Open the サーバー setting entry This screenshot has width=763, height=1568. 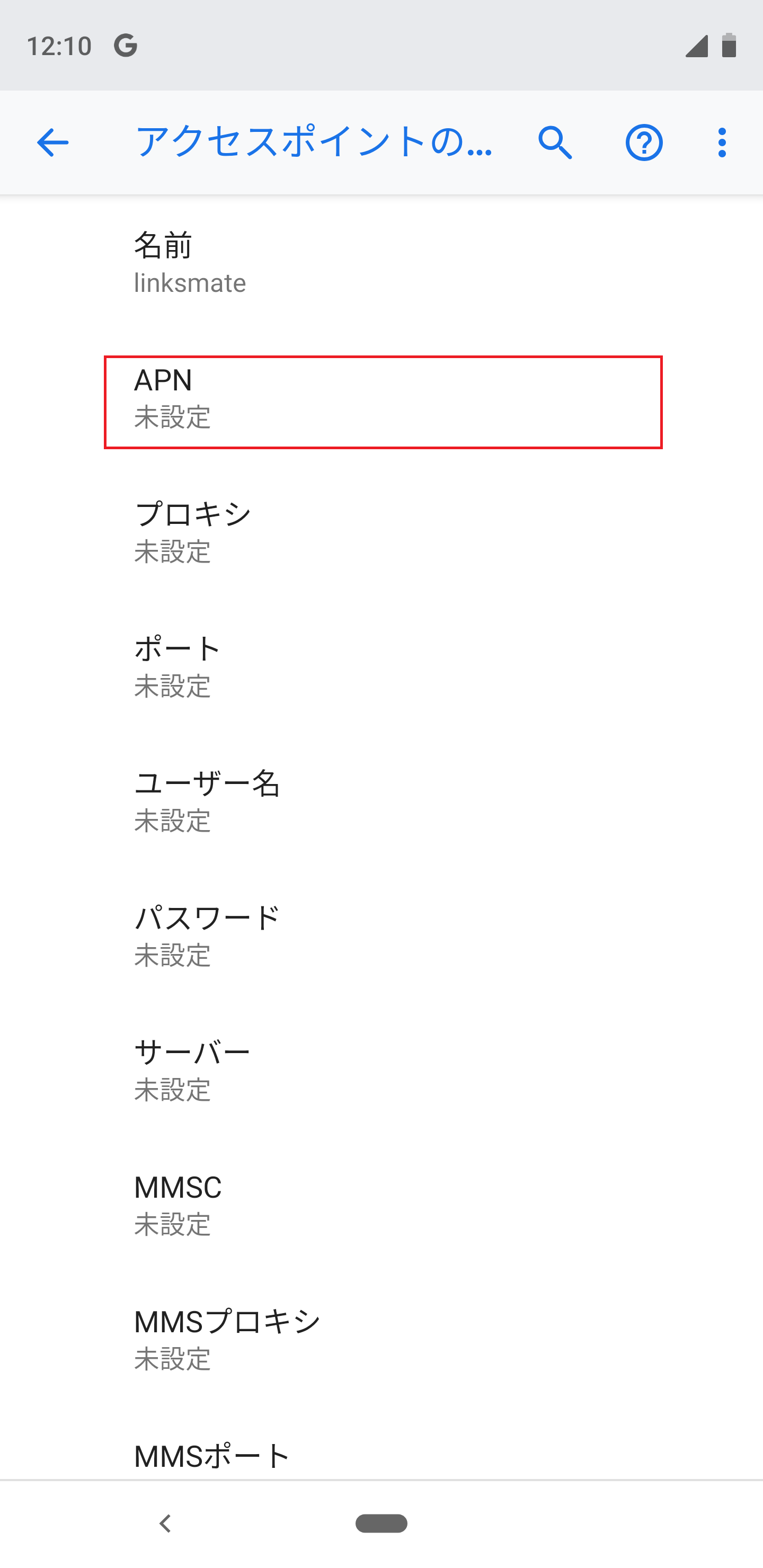pyautogui.click(x=381, y=1070)
